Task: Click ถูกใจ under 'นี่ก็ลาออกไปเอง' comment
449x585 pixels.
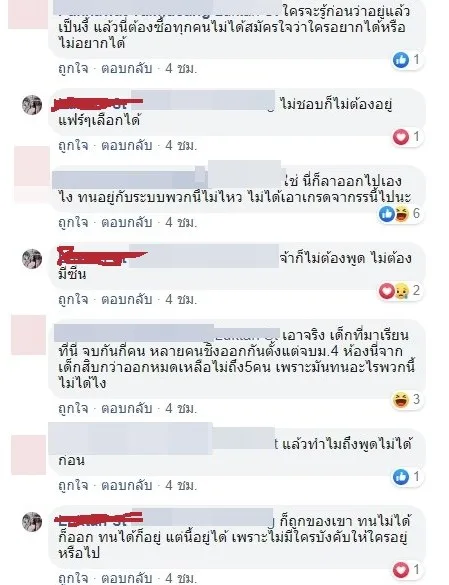Action: 73,222
